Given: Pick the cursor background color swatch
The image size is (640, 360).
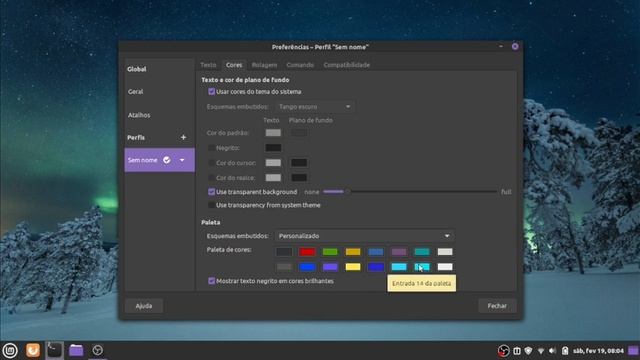Looking at the screenshot, I should pos(299,163).
